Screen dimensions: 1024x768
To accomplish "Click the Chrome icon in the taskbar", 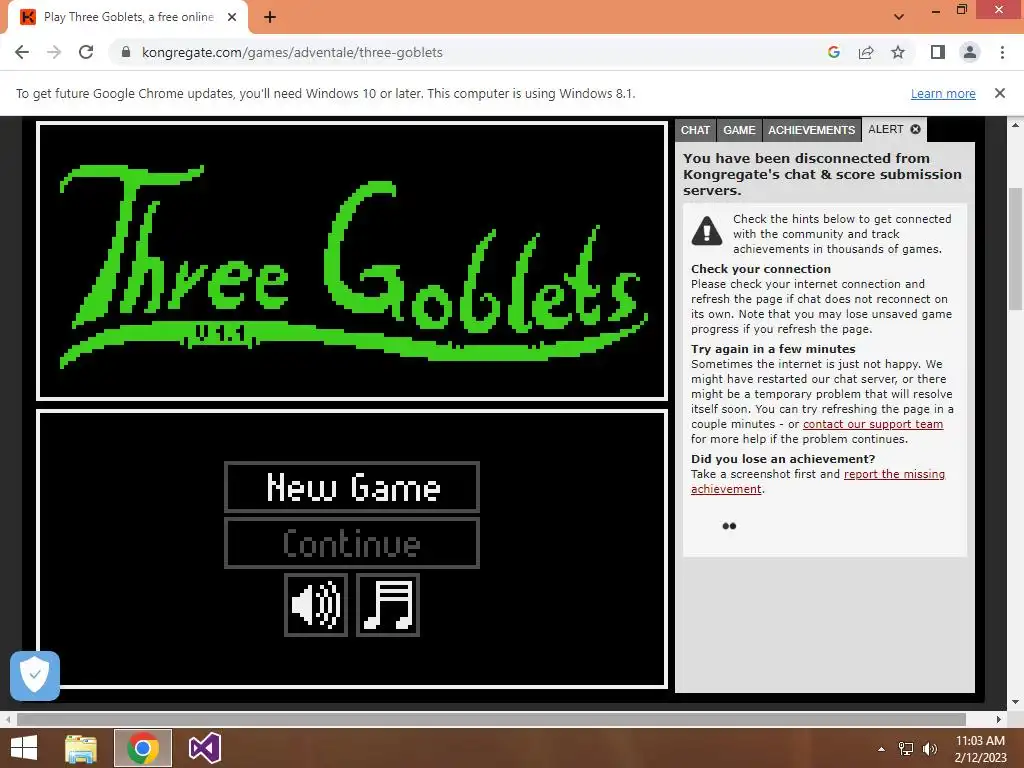I will tap(143, 748).
